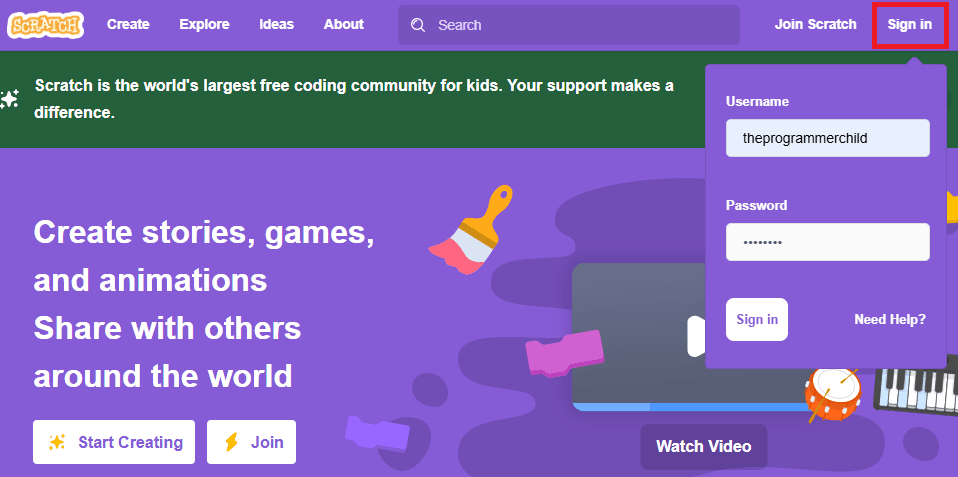Open the Create menu item
This screenshot has height=477, width=958.
[x=128, y=25]
